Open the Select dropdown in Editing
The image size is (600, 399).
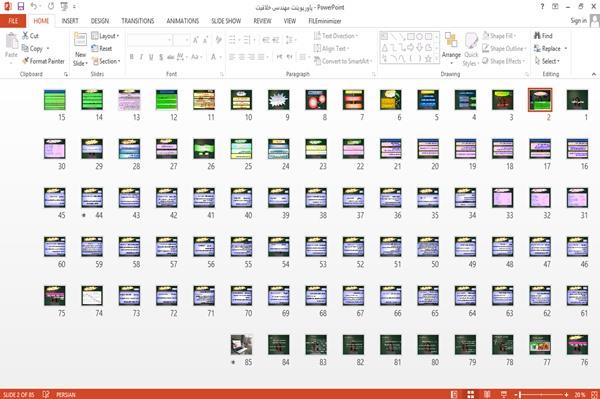pos(547,61)
